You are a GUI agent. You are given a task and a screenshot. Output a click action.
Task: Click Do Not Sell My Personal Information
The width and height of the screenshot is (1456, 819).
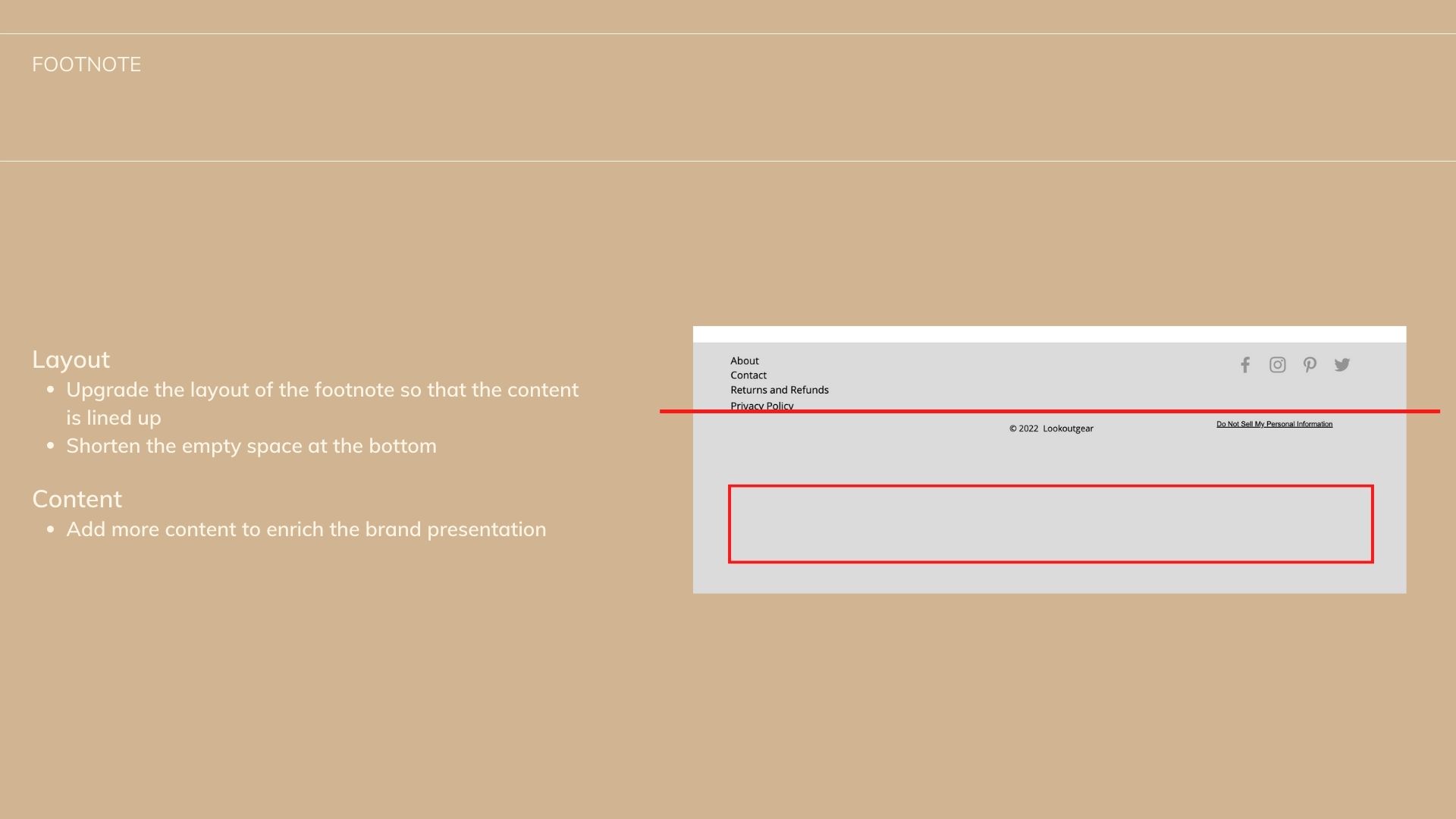1274,424
